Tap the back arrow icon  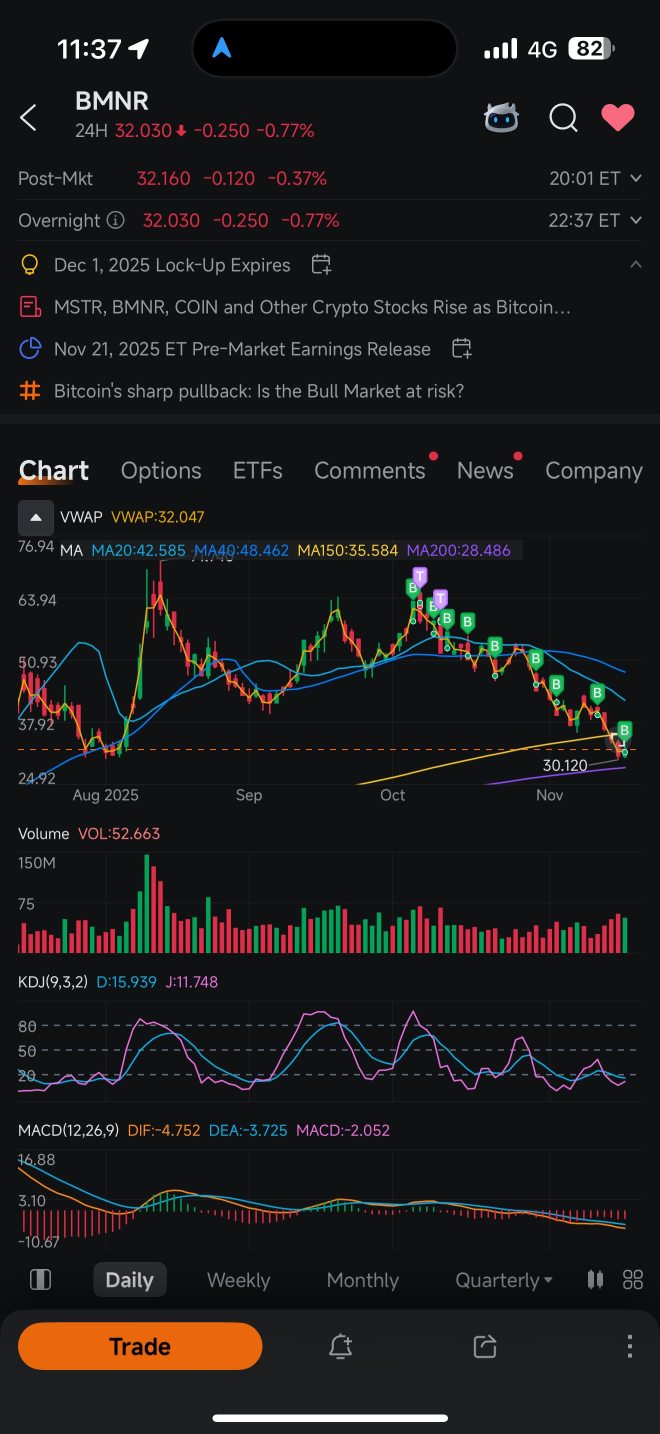pyautogui.click(x=29, y=118)
